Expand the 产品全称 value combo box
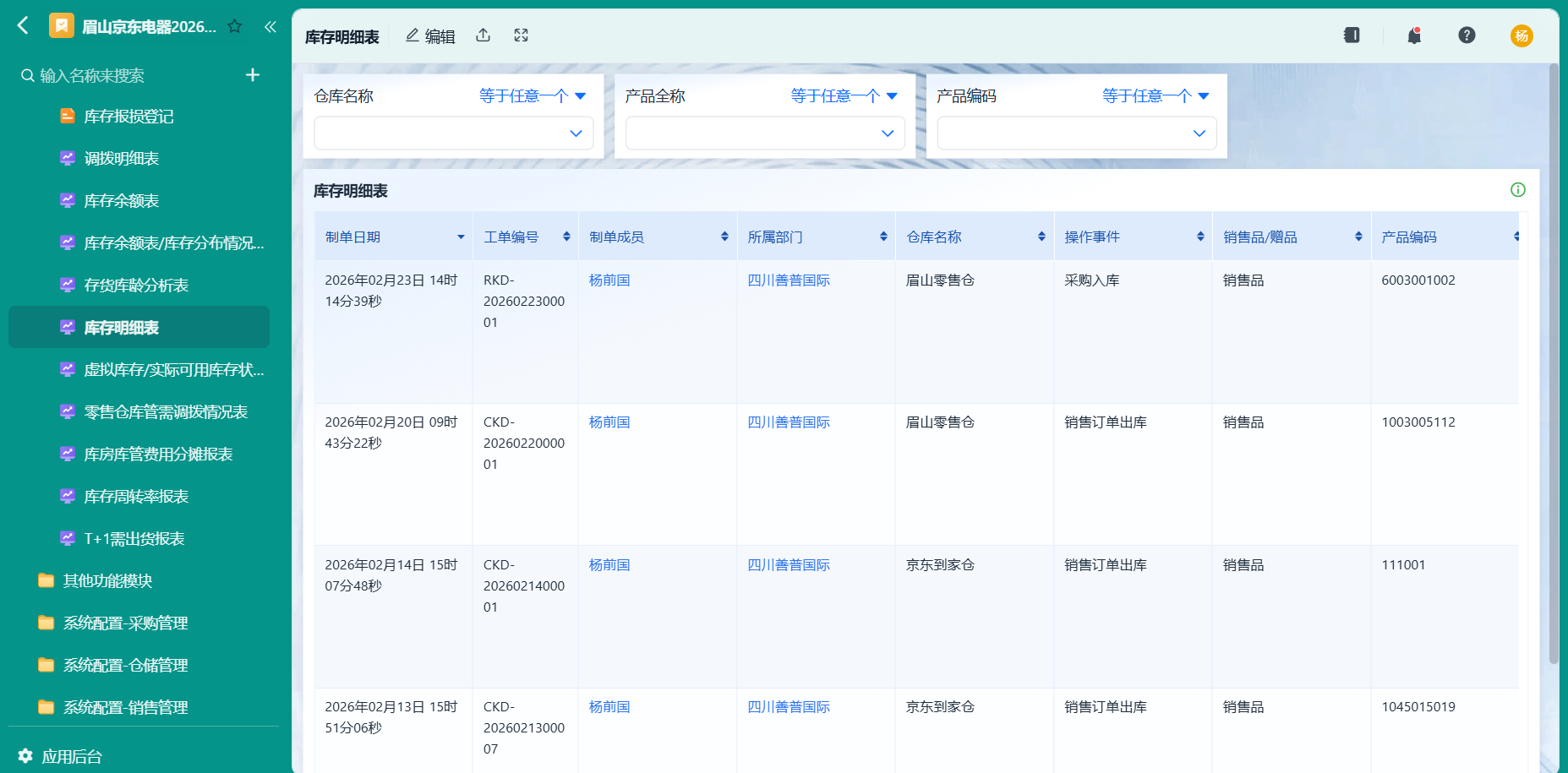This screenshot has width=1568, height=773. pos(765,133)
